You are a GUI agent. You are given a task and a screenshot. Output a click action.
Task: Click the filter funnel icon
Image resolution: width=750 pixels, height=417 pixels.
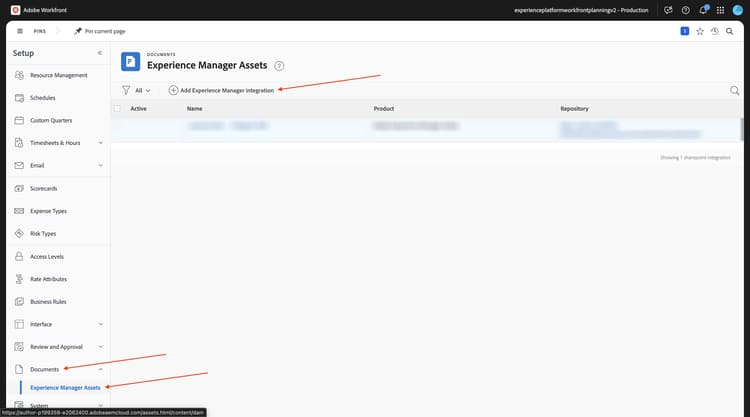click(126, 90)
